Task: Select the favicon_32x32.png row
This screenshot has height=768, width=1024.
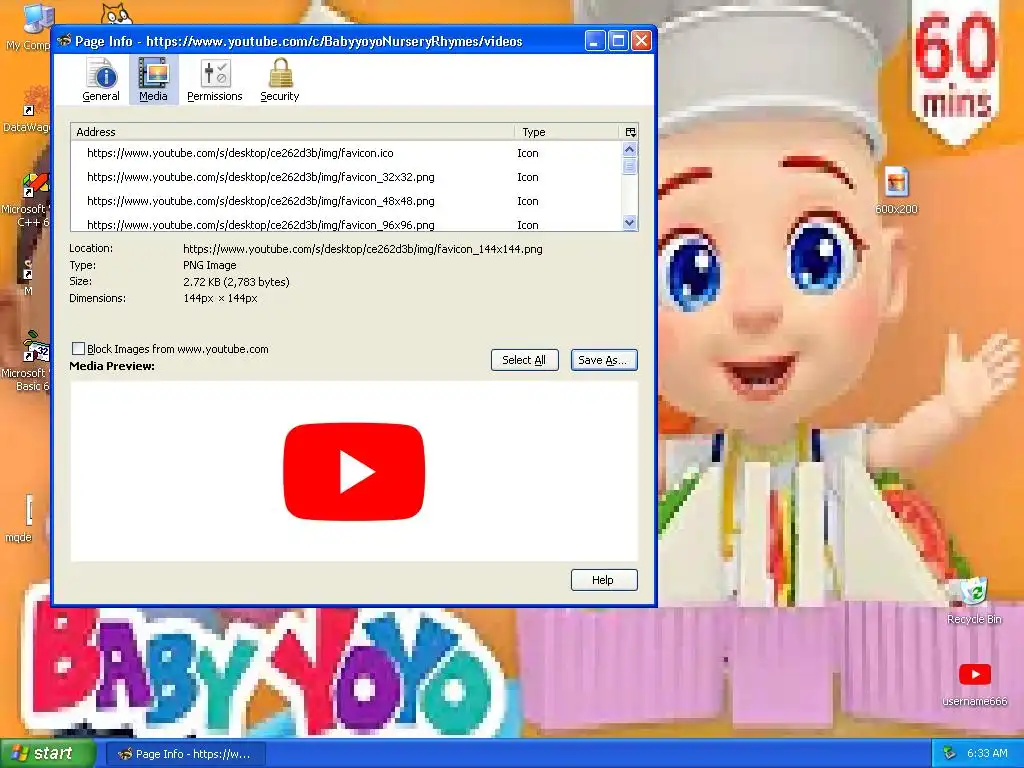Action: tap(346, 177)
